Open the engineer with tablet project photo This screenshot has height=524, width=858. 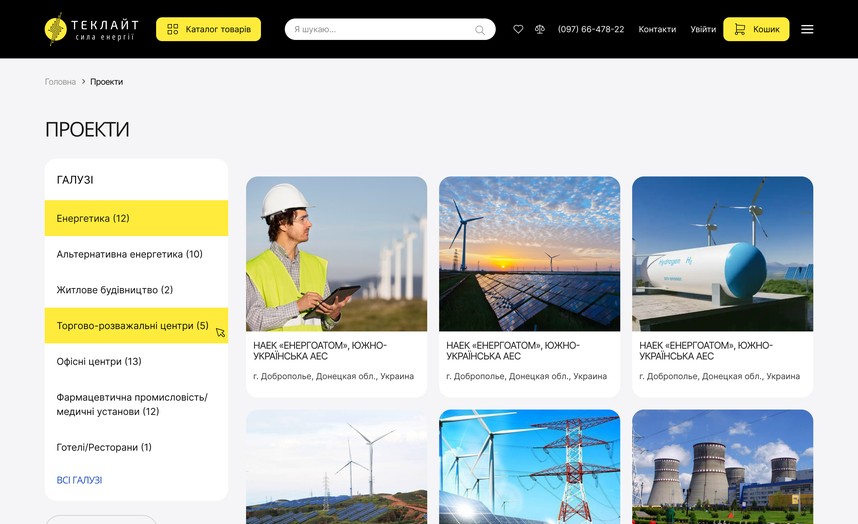[x=337, y=254]
